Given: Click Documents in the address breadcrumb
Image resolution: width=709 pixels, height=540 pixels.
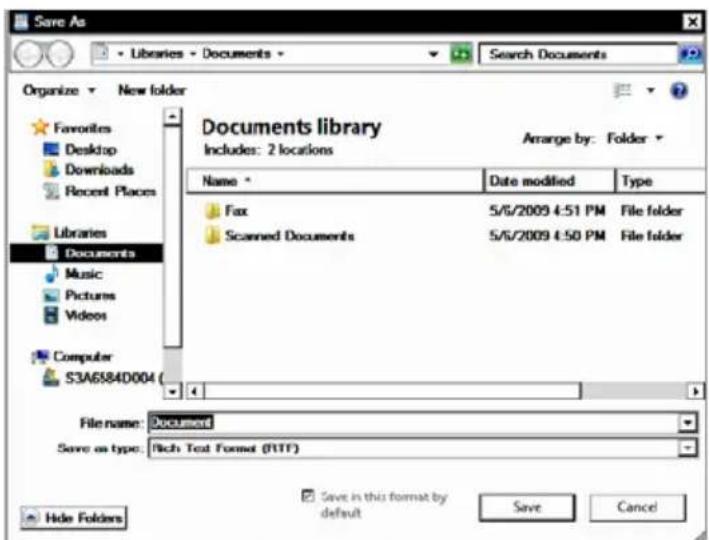Looking at the screenshot, I should click(236, 54).
